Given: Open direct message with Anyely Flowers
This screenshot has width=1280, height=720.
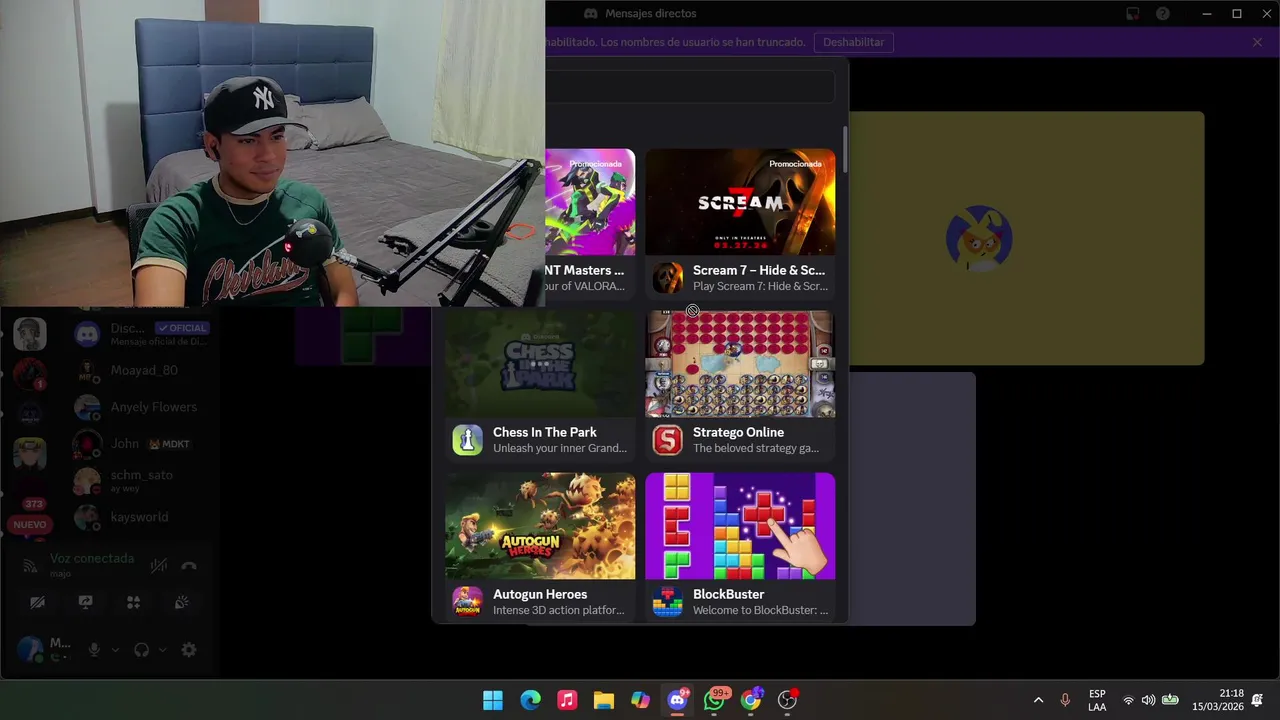Looking at the screenshot, I should click(144, 407).
